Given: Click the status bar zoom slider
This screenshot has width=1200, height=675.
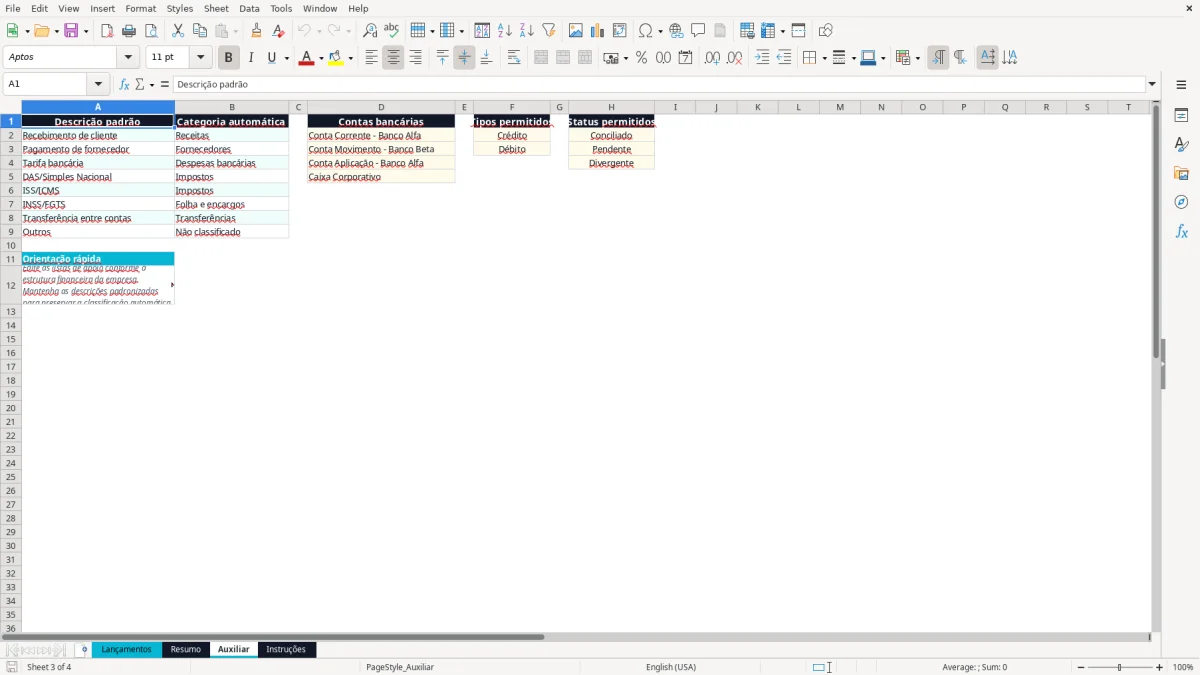Looking at the screenshot, I should point(1120,667).
